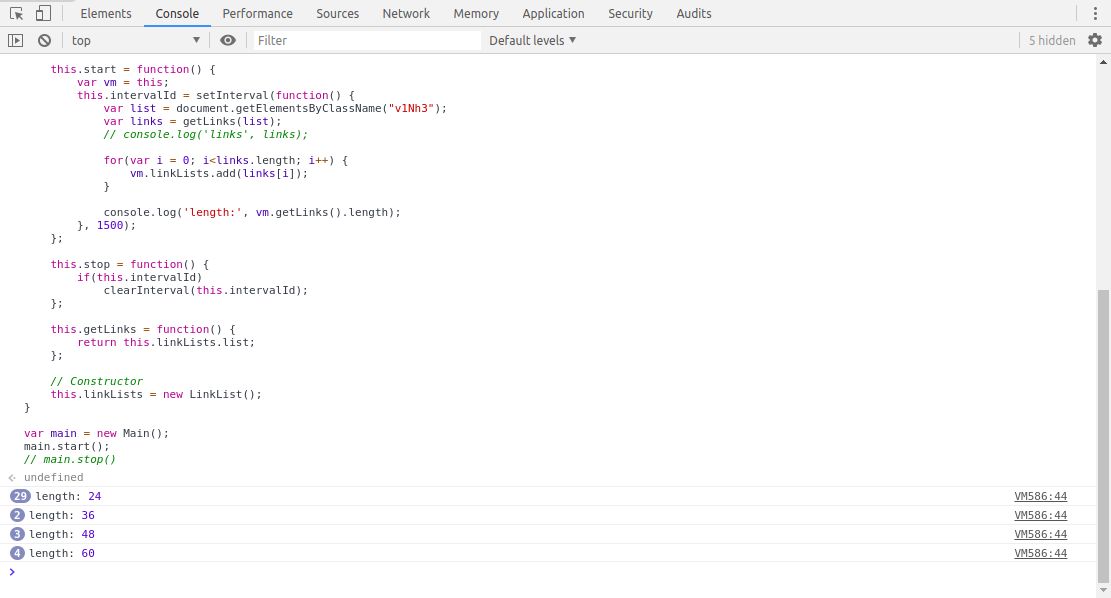Clear the console with the ban icon
This screenshot has width=1111, height=598.
click(x=44, y=40)
